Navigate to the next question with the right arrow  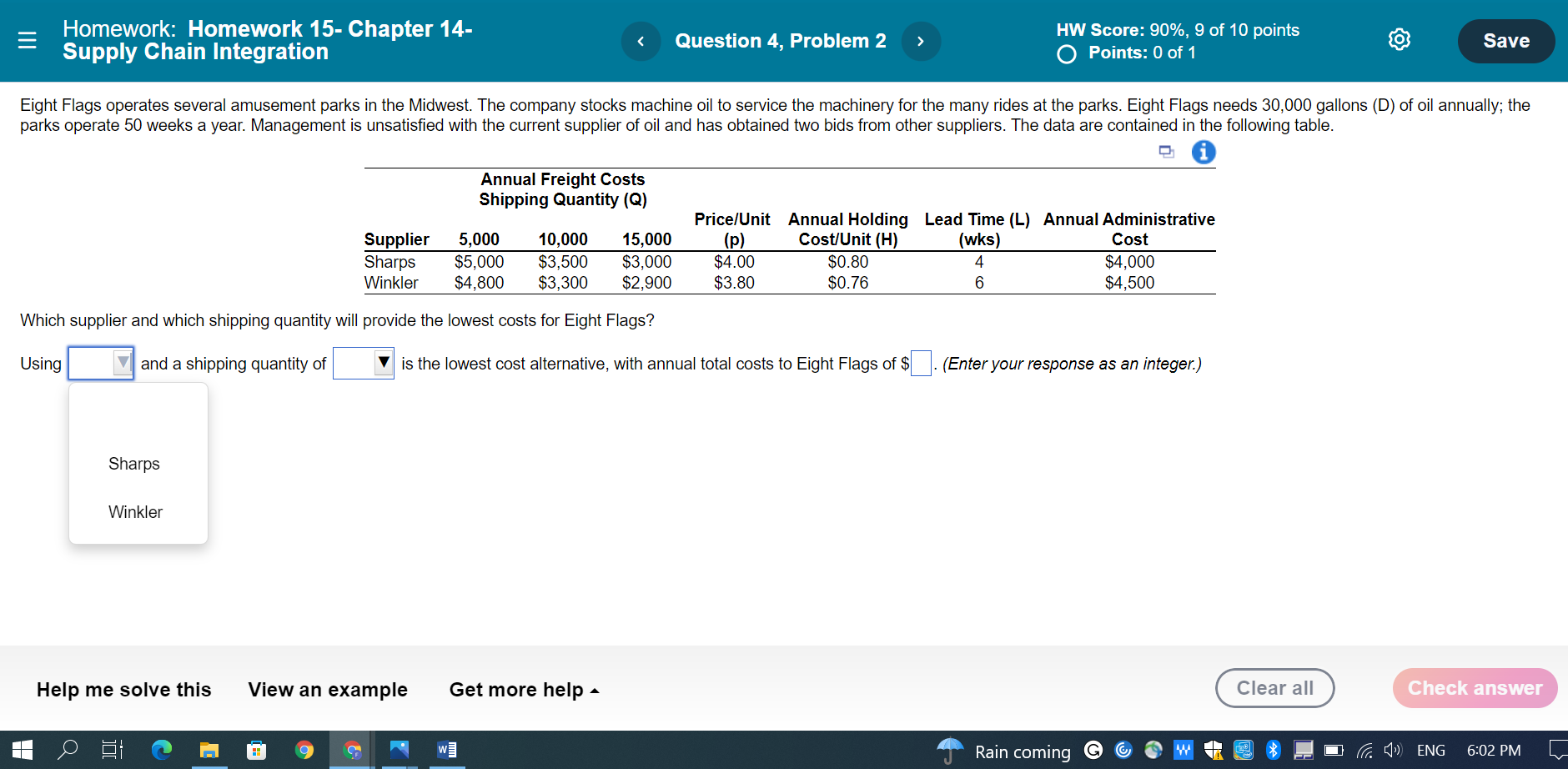[x=921, y=41]
